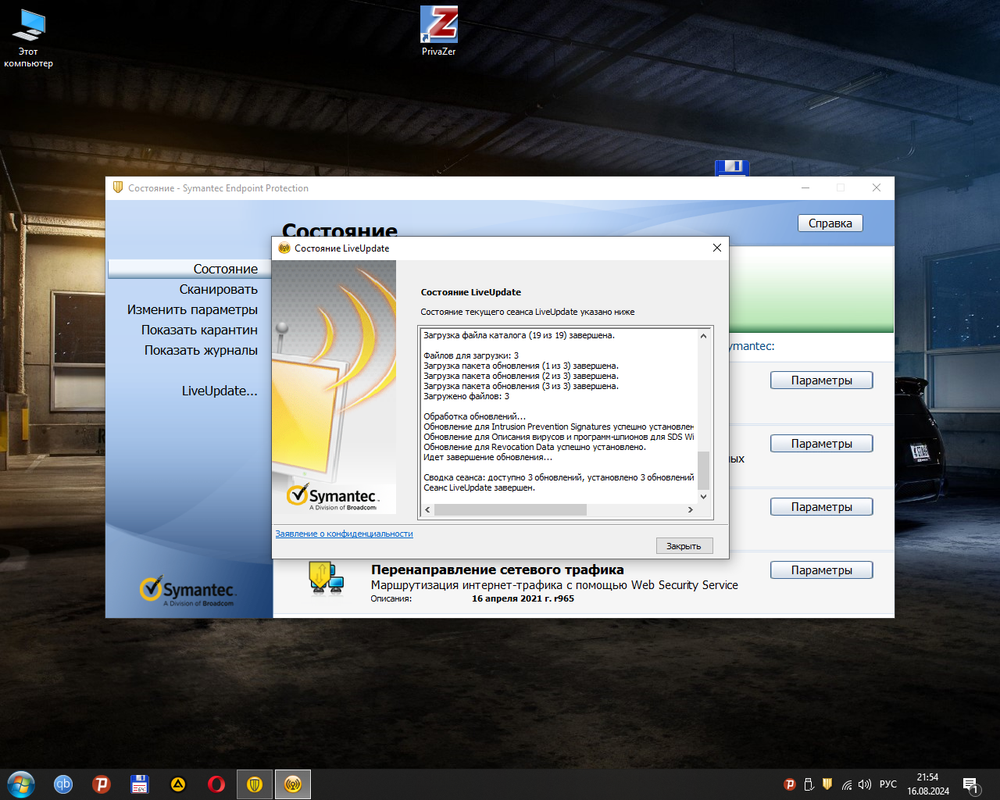The image size is (1000, 800).
Task: Open Изменить параметры in the sidebar
Action: (x=192, y=309)
